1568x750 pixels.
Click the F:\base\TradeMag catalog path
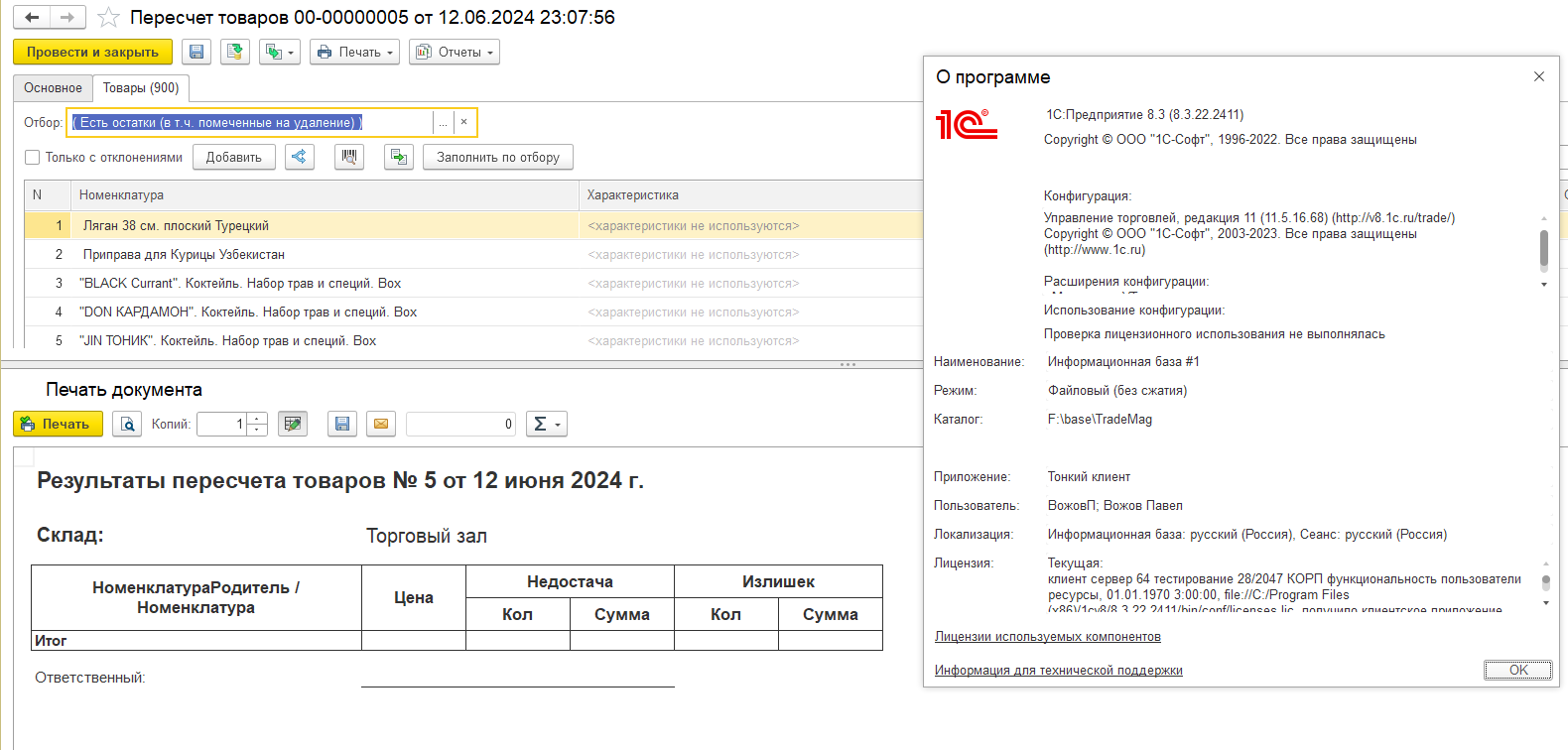click(x=1100, y=419)
